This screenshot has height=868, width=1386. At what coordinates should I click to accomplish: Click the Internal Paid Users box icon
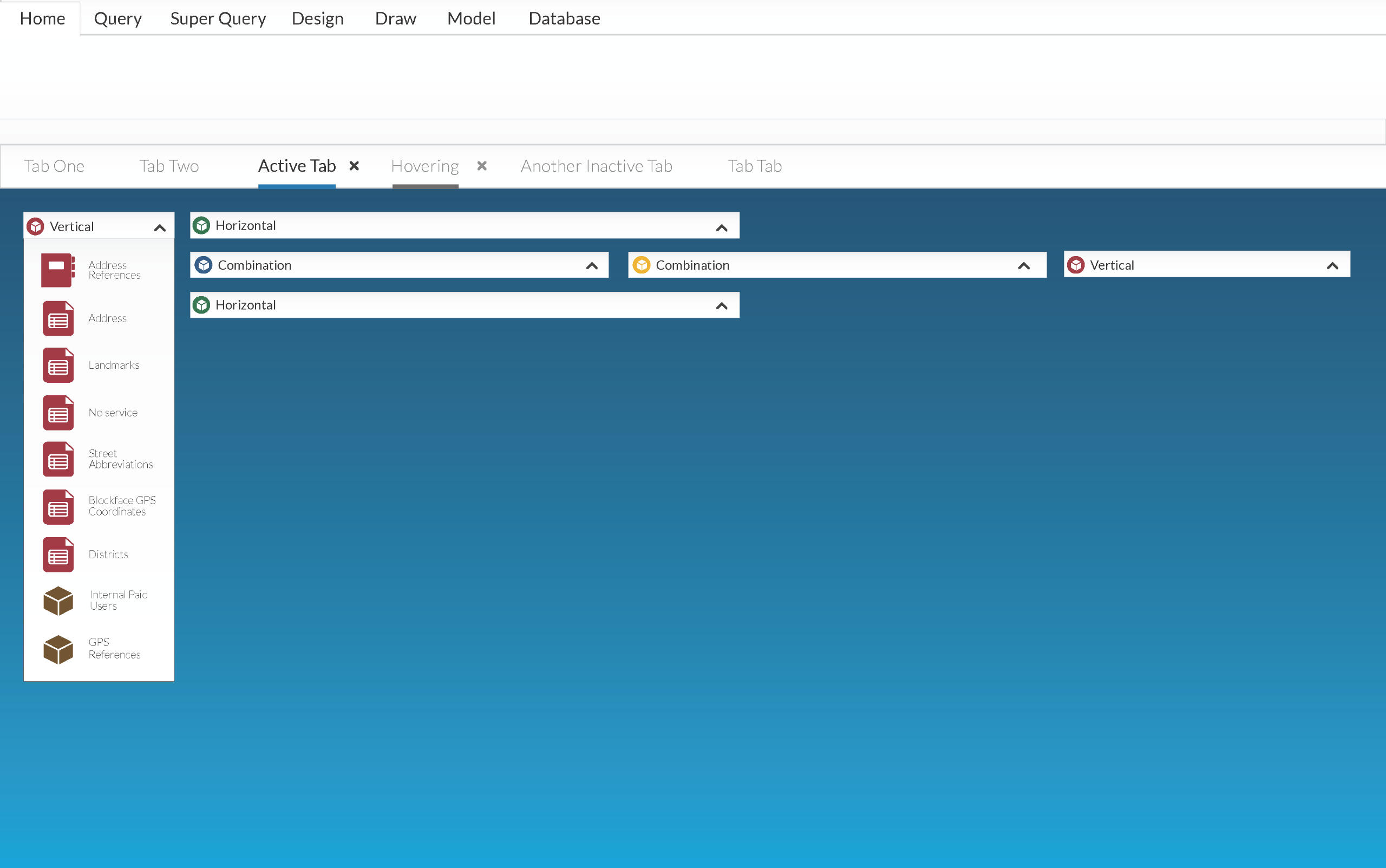tap(58, 601)
